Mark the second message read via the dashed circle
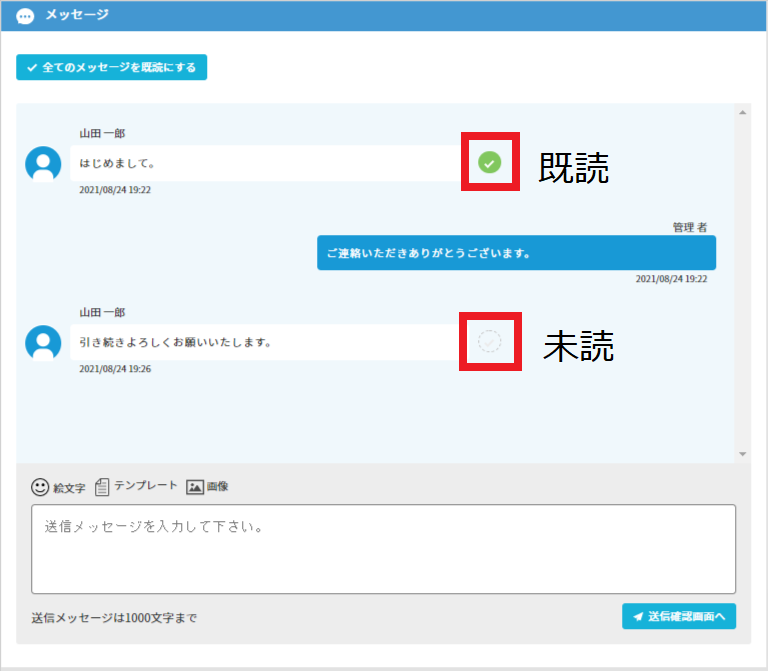Screen dimensions: 768x671 (x=489, y=342)
